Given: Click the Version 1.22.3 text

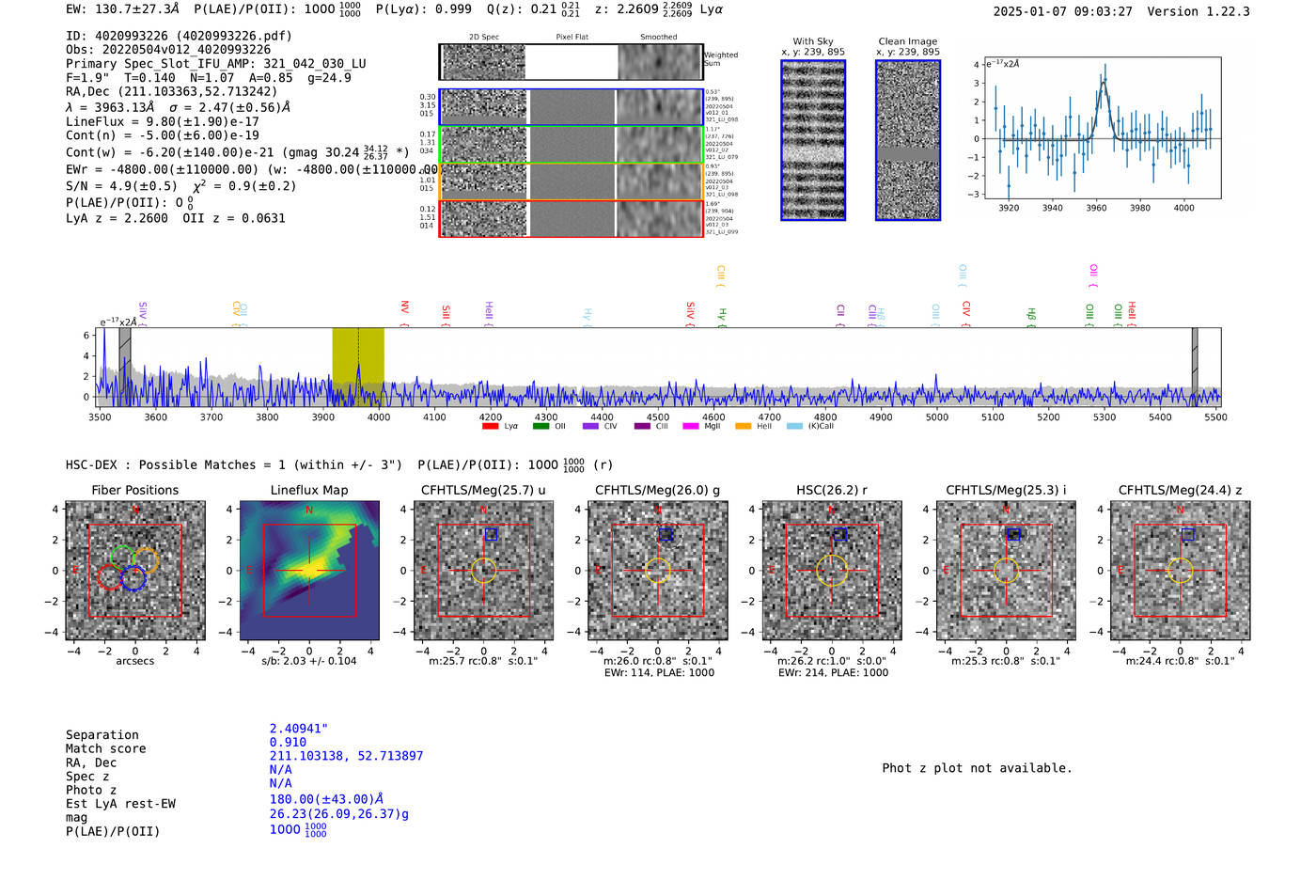Looking at the screenshot, I should (1198, 11).
